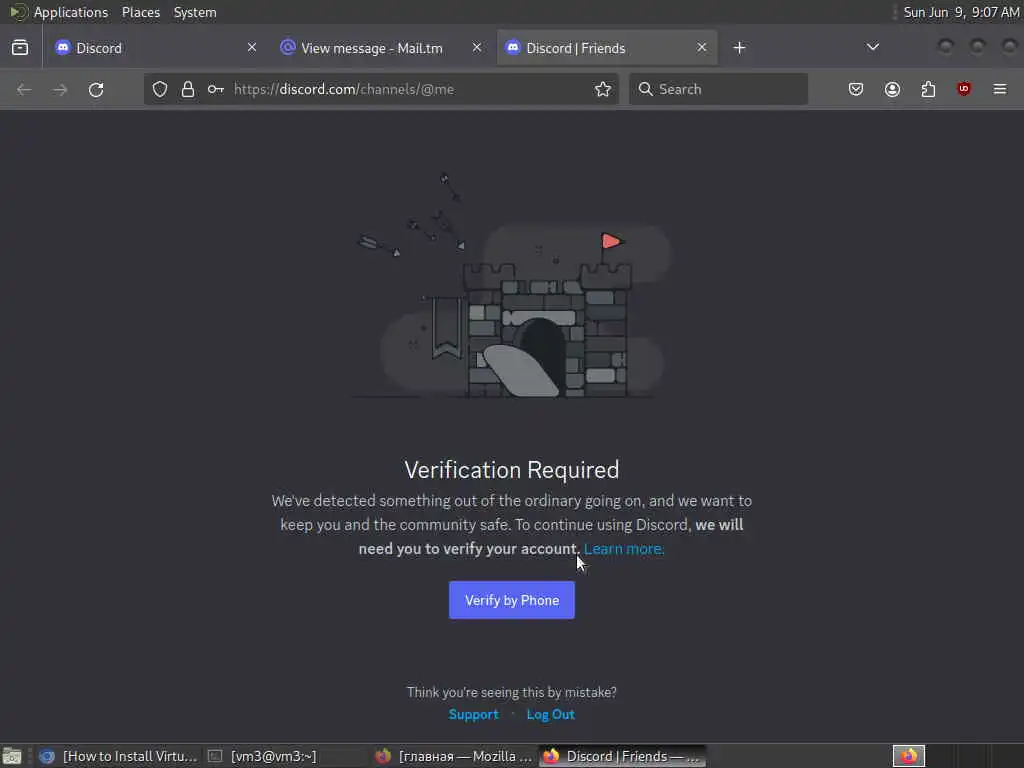Open the Places menu

point(141,12)
